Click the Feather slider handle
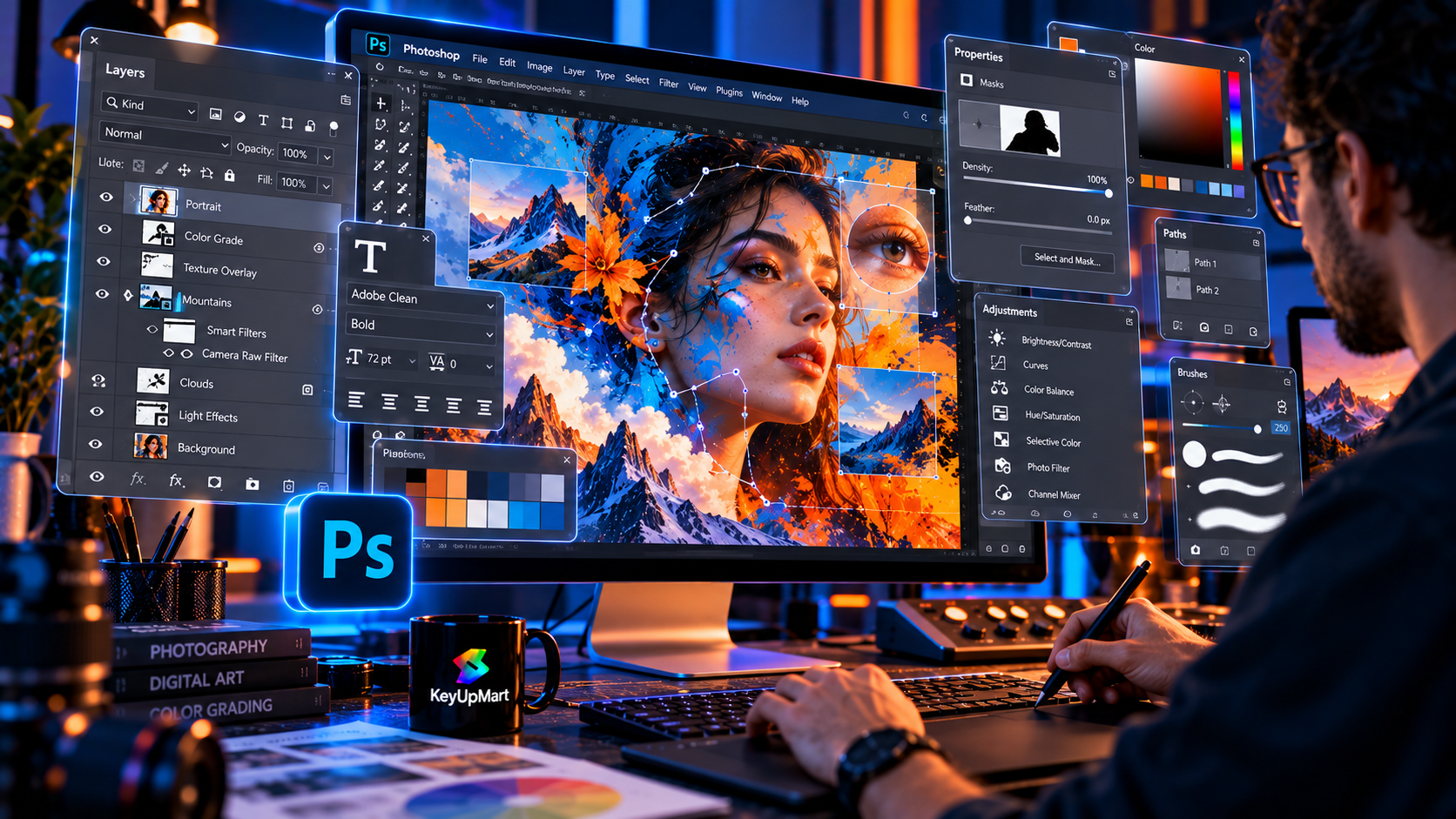 967,220
